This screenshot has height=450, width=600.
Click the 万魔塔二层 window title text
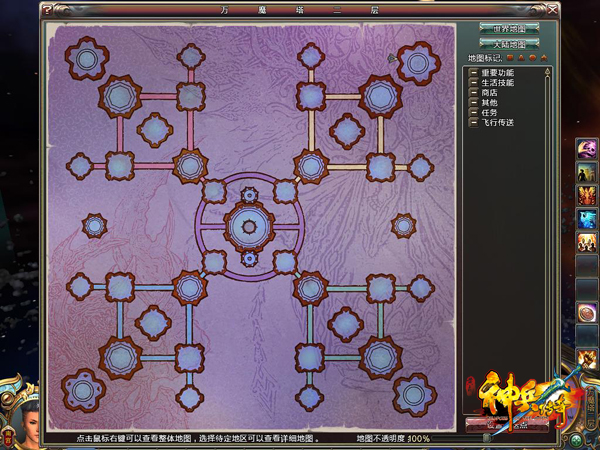[300, 10]
